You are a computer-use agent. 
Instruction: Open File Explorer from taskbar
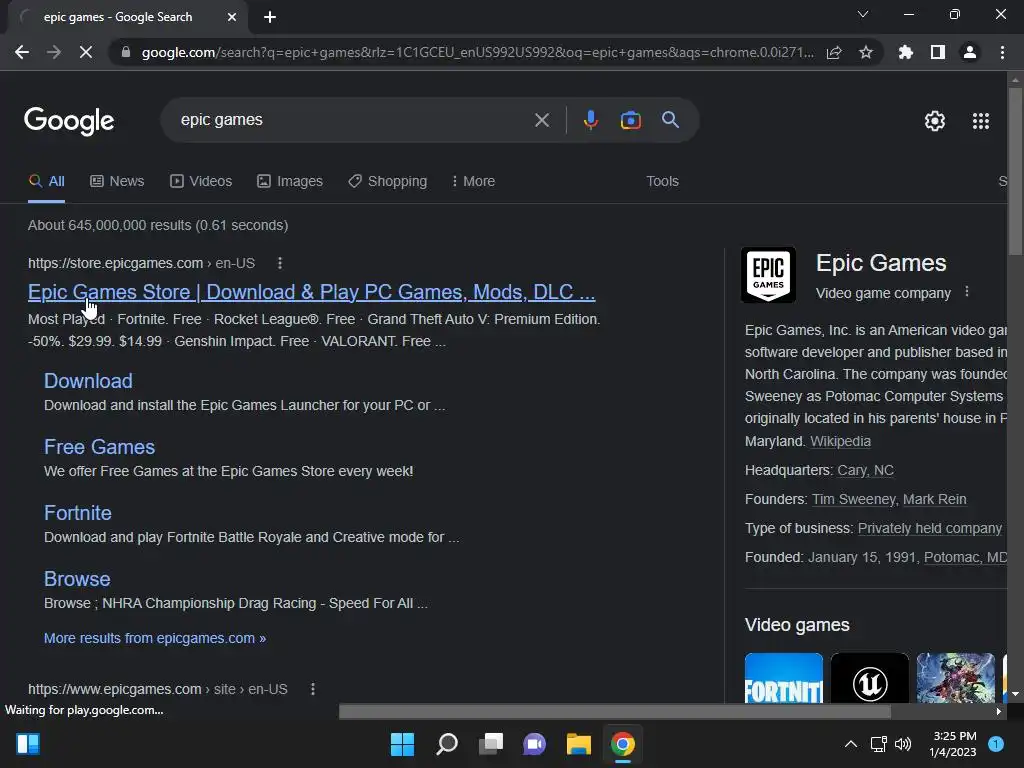[579, 744]
